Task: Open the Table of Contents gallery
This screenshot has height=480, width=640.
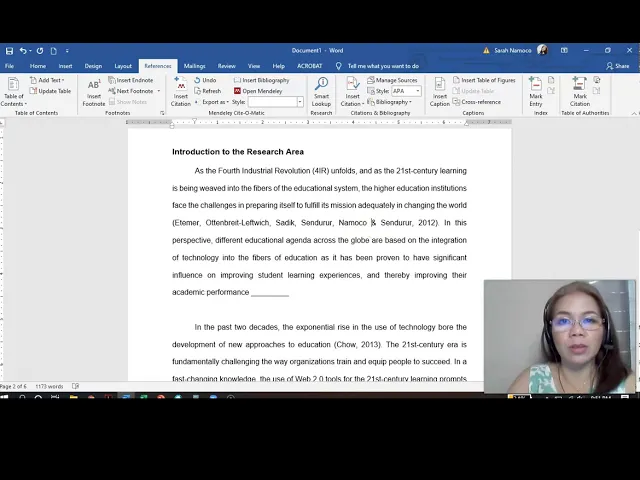Action: (13, 92)
